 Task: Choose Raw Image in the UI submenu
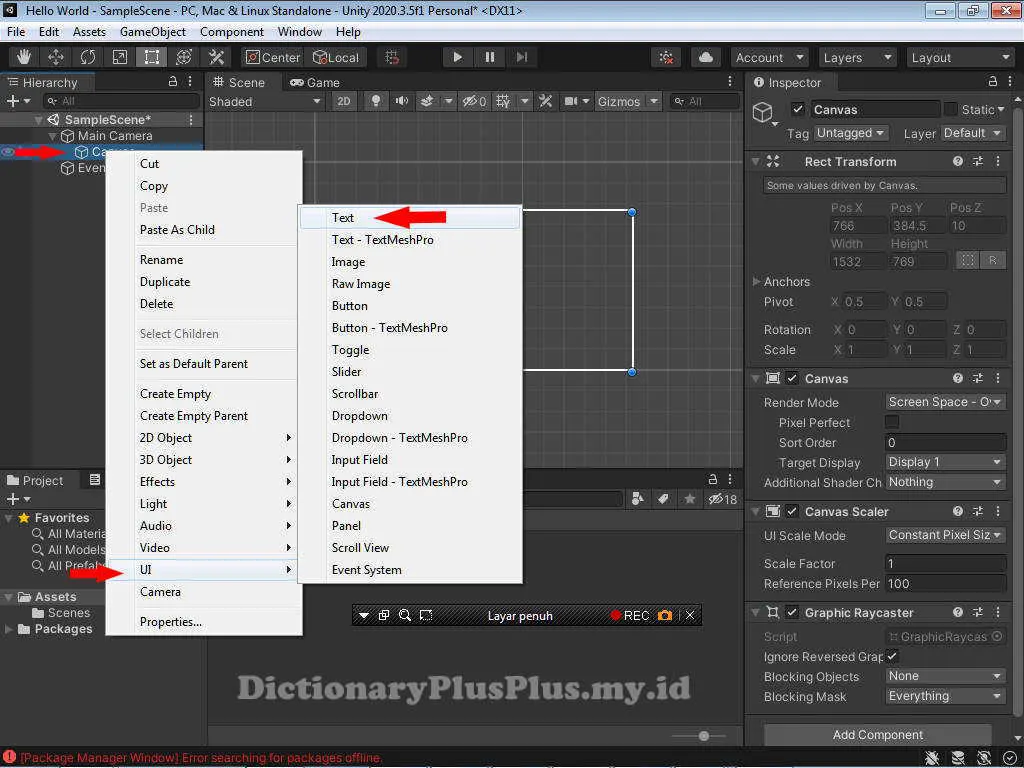pos(410,283)
